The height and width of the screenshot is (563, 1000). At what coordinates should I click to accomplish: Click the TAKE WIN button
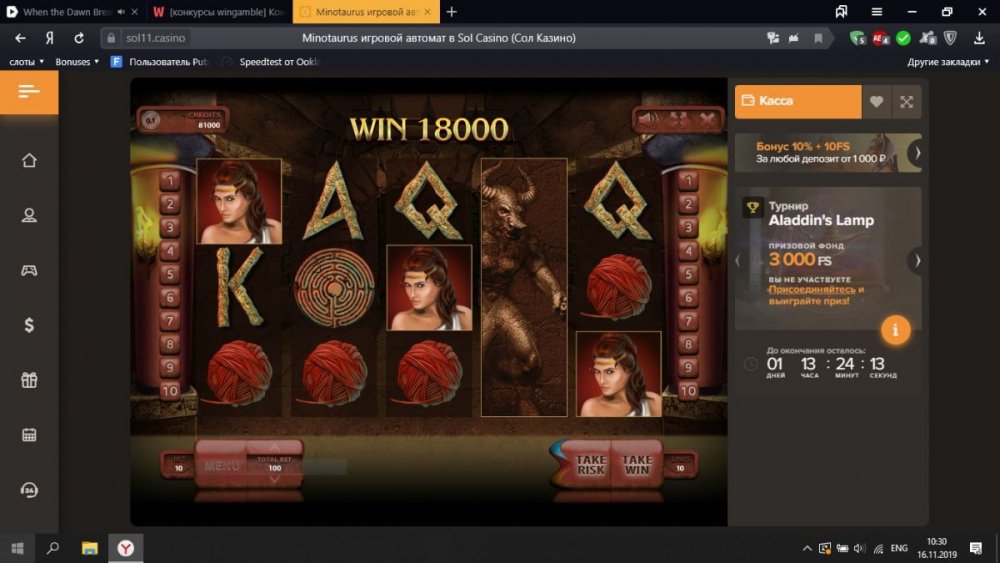(x=636, y=464)
